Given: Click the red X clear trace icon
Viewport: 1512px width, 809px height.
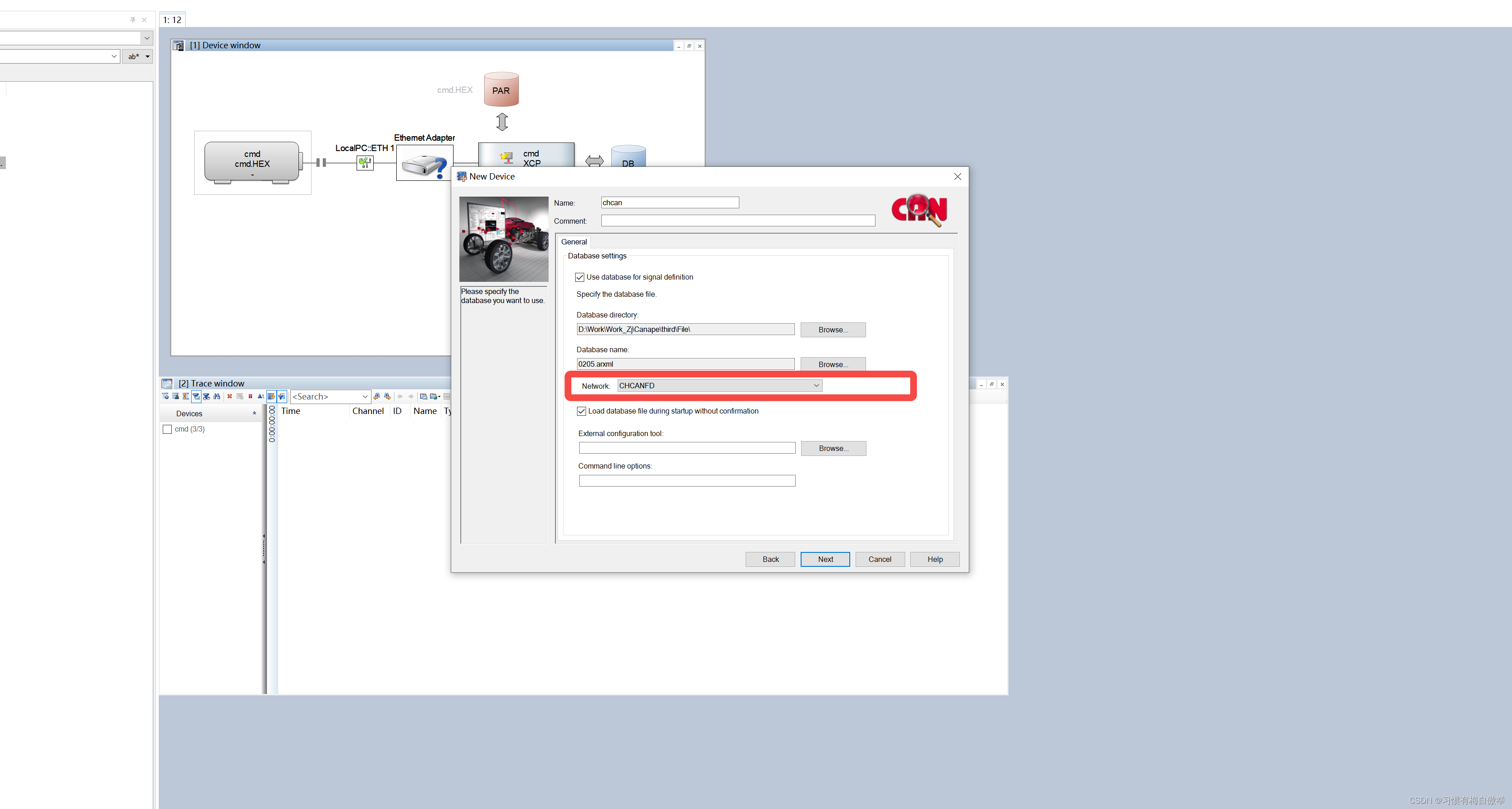Looking at the screenshot, I should coord(229,396).
